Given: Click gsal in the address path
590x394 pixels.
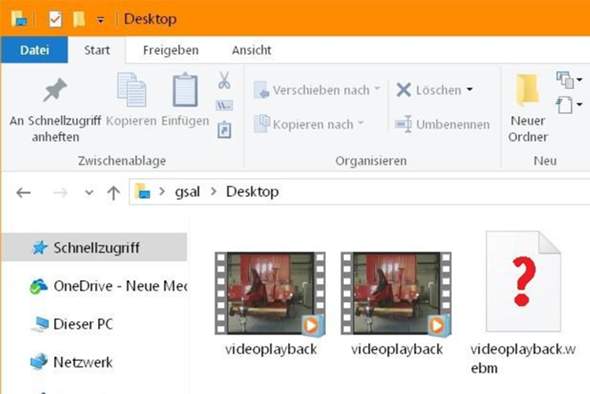Looking at the screenshot, I should 187,192.
